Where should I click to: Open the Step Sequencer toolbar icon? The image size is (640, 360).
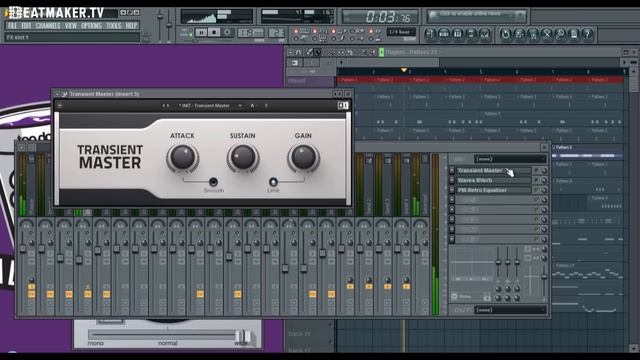point(444,34)
